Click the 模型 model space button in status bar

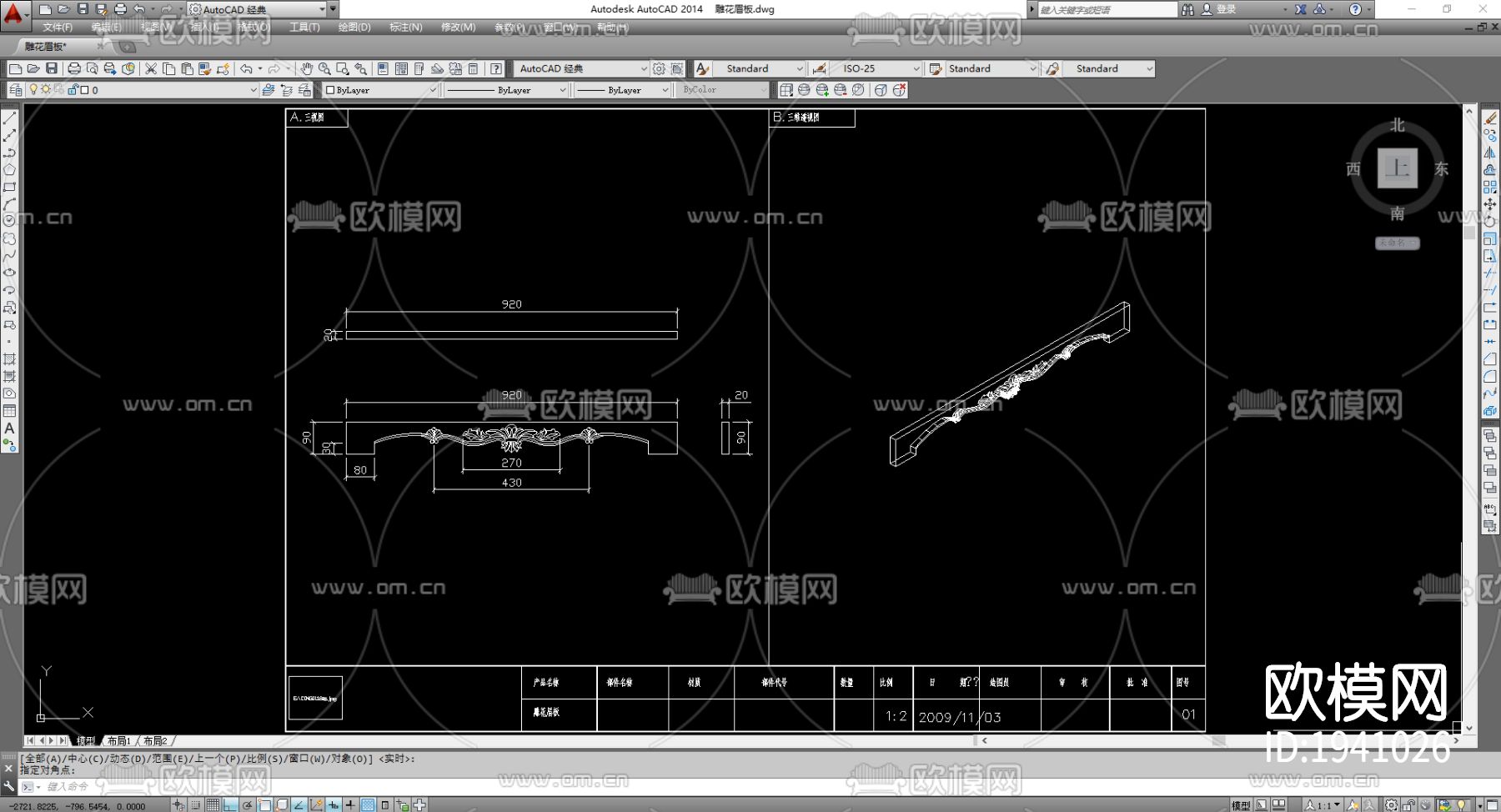[1241, 805]
